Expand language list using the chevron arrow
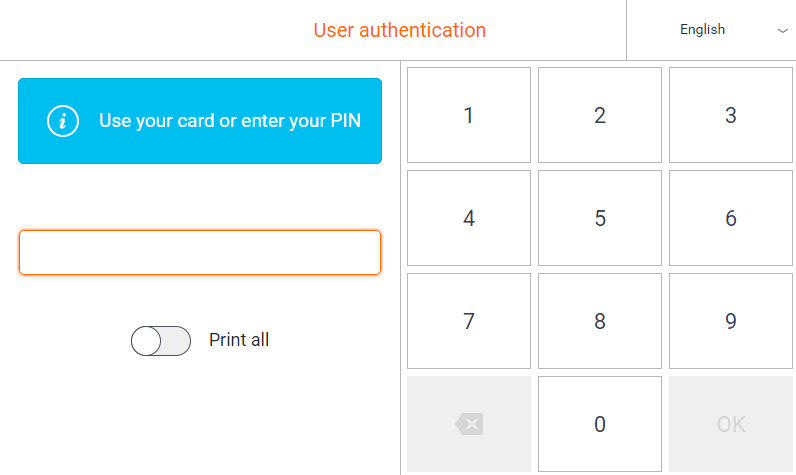The height and width of the screenshot is (475, 796). 782,31
